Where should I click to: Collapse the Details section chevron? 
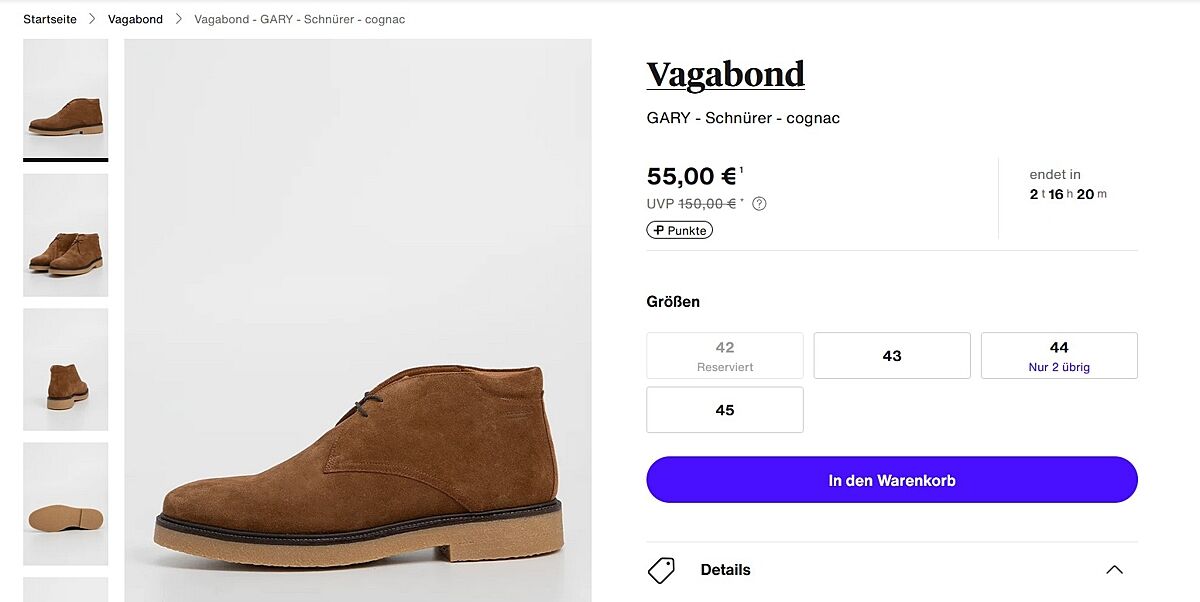(x=1114, y=570)
